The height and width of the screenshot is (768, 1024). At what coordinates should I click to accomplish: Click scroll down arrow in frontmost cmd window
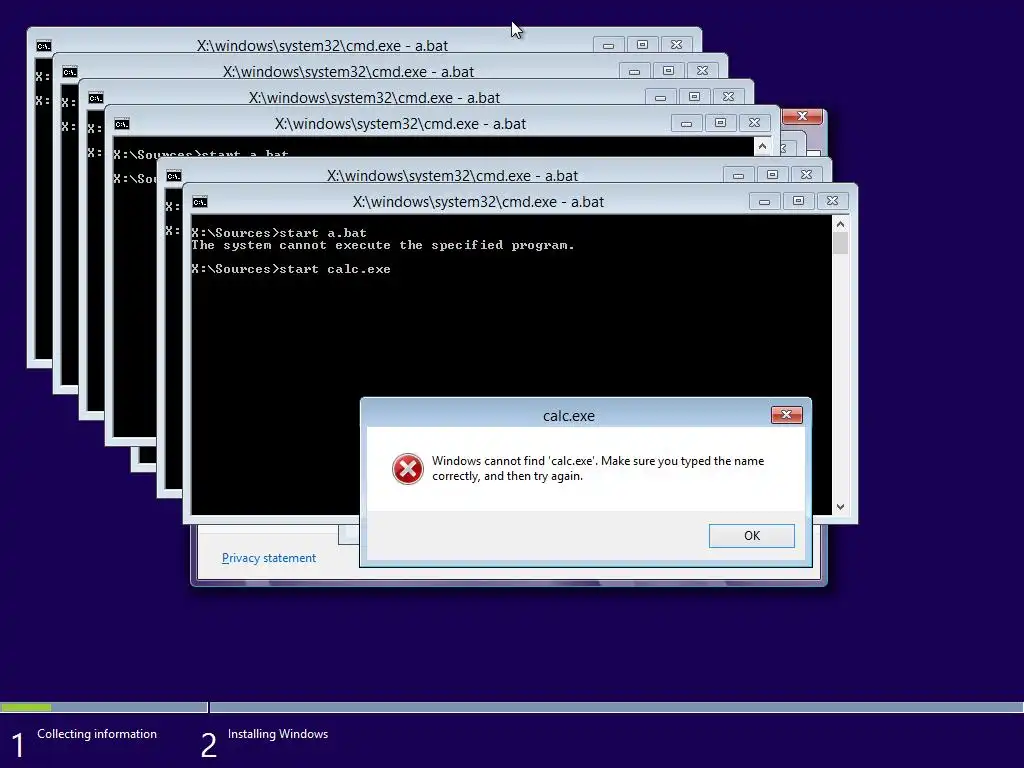point(840,507)
